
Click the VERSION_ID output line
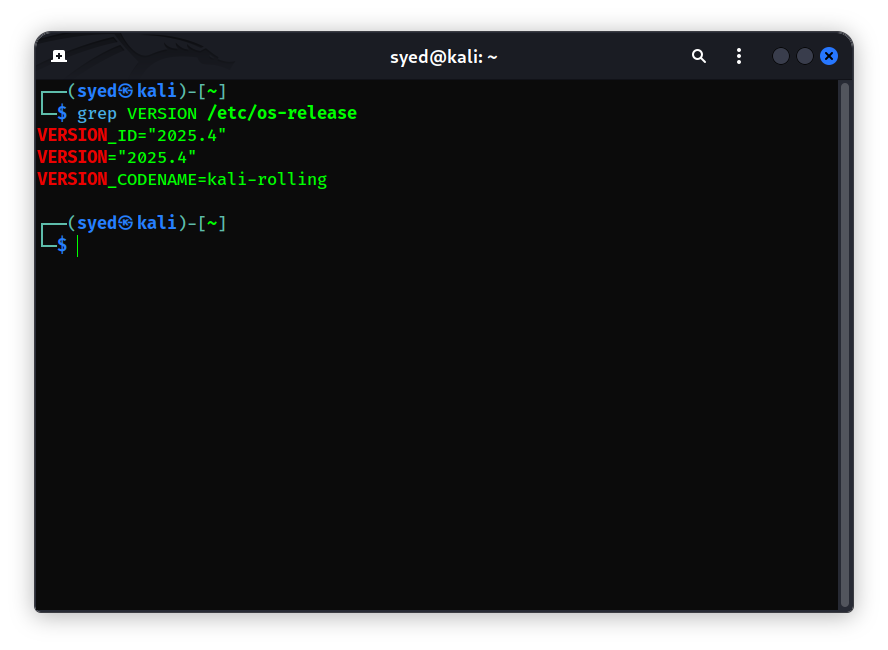tap(132, 136)
